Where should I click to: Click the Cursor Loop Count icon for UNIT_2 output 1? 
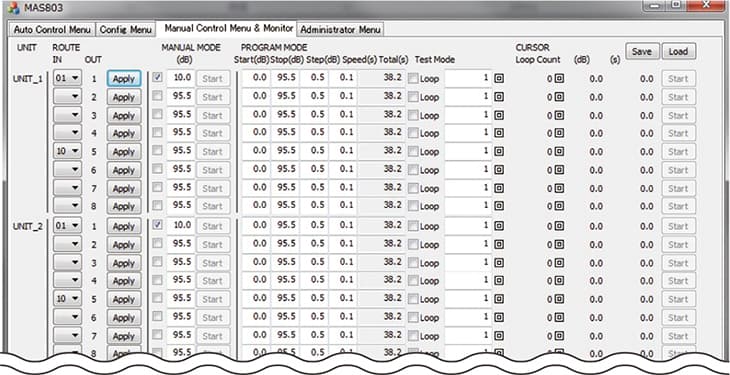click(559, 226)
